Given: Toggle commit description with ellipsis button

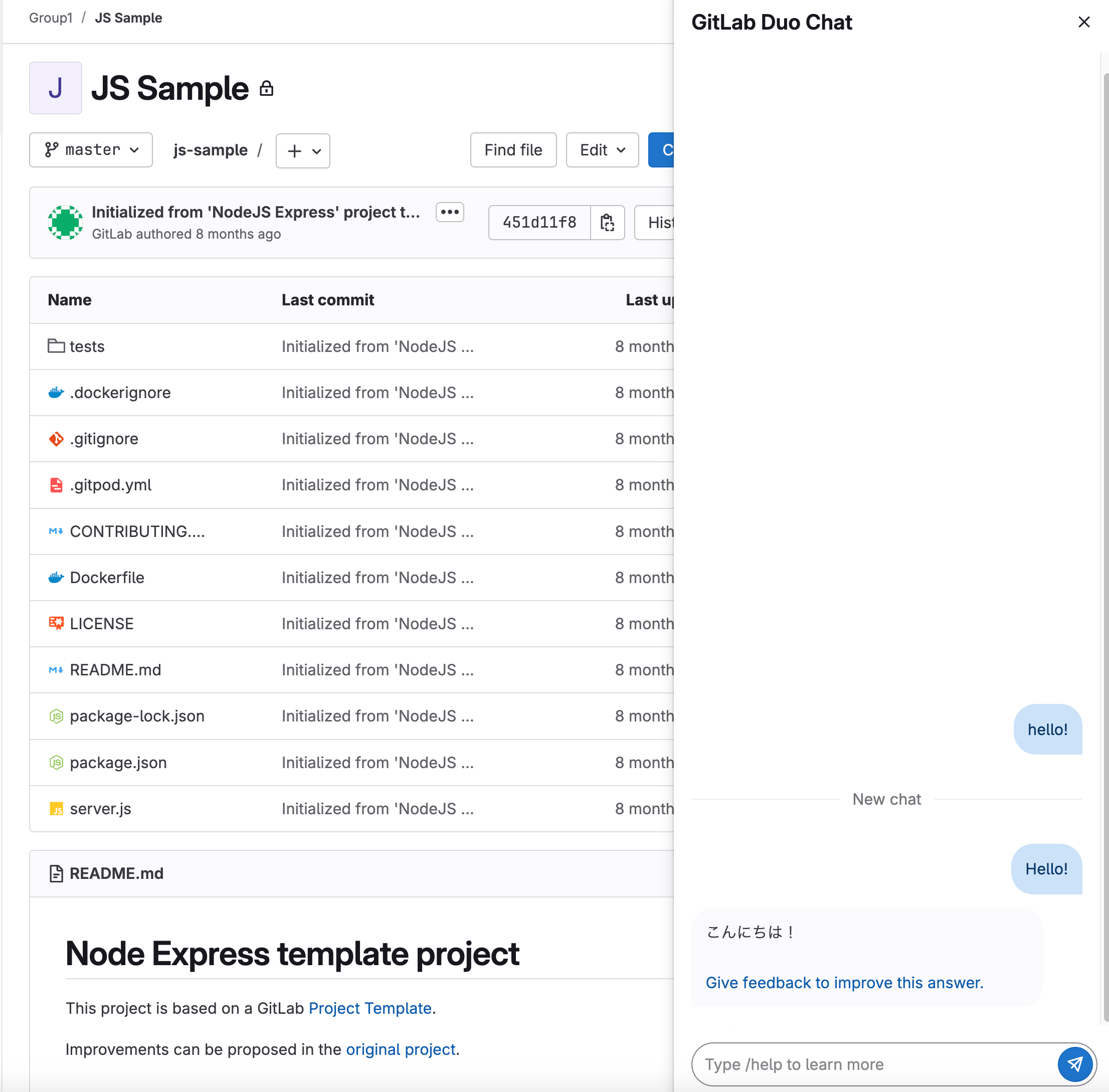Looking at the screenshot, I should point(450,212).
